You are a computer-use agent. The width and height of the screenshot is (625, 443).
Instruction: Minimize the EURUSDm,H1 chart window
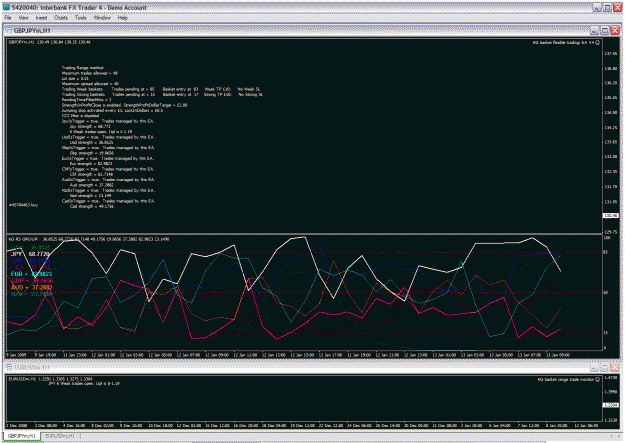pyautogui.click(x=594, y=367)
